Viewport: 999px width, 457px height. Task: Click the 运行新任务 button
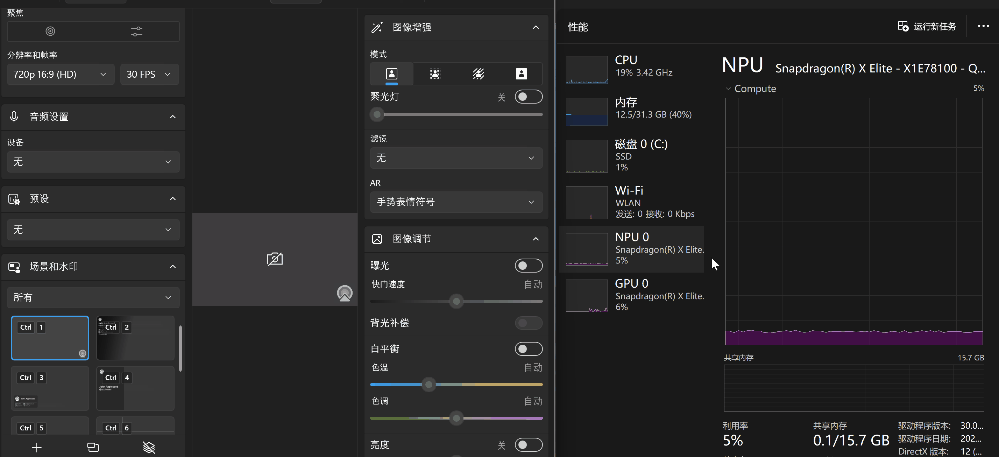[x=930, y=27]
